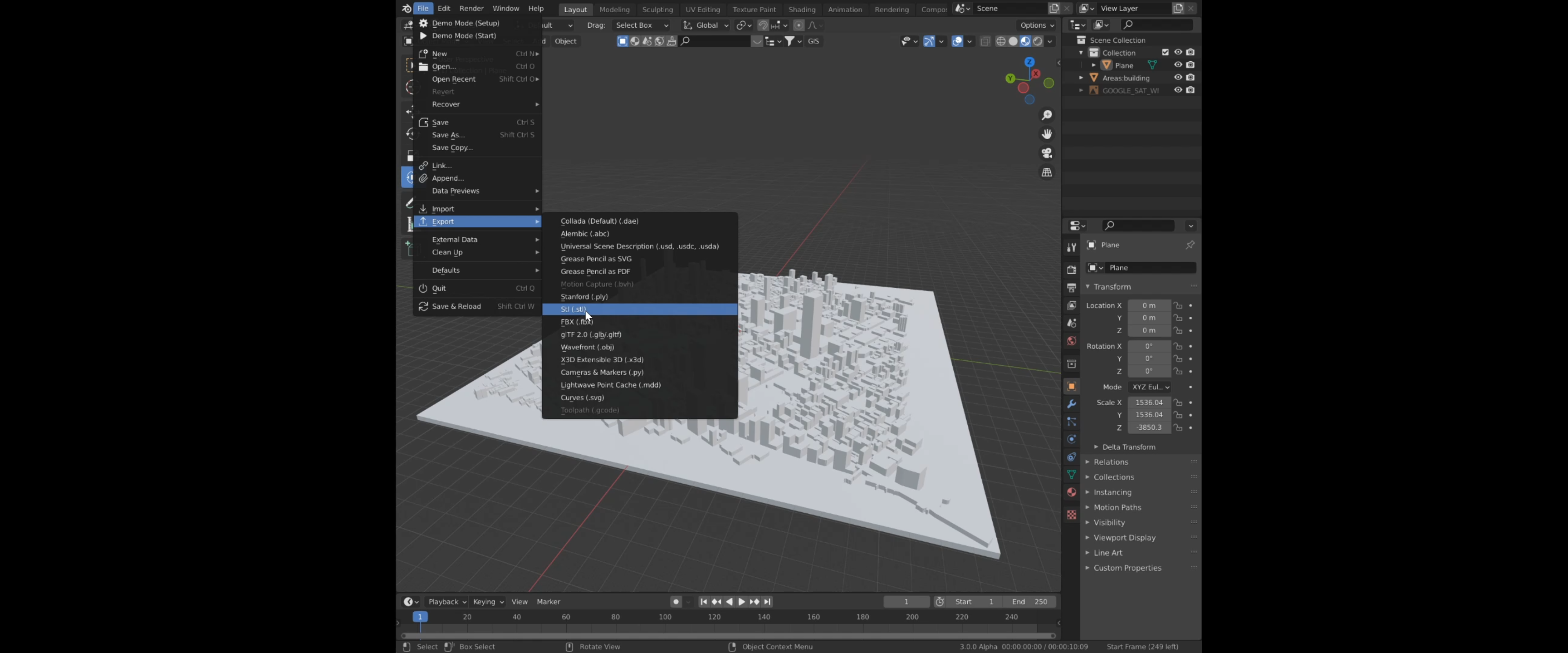Click the Shading workspace tab
Screen dimensions: 1568x653
pos(802,8)
